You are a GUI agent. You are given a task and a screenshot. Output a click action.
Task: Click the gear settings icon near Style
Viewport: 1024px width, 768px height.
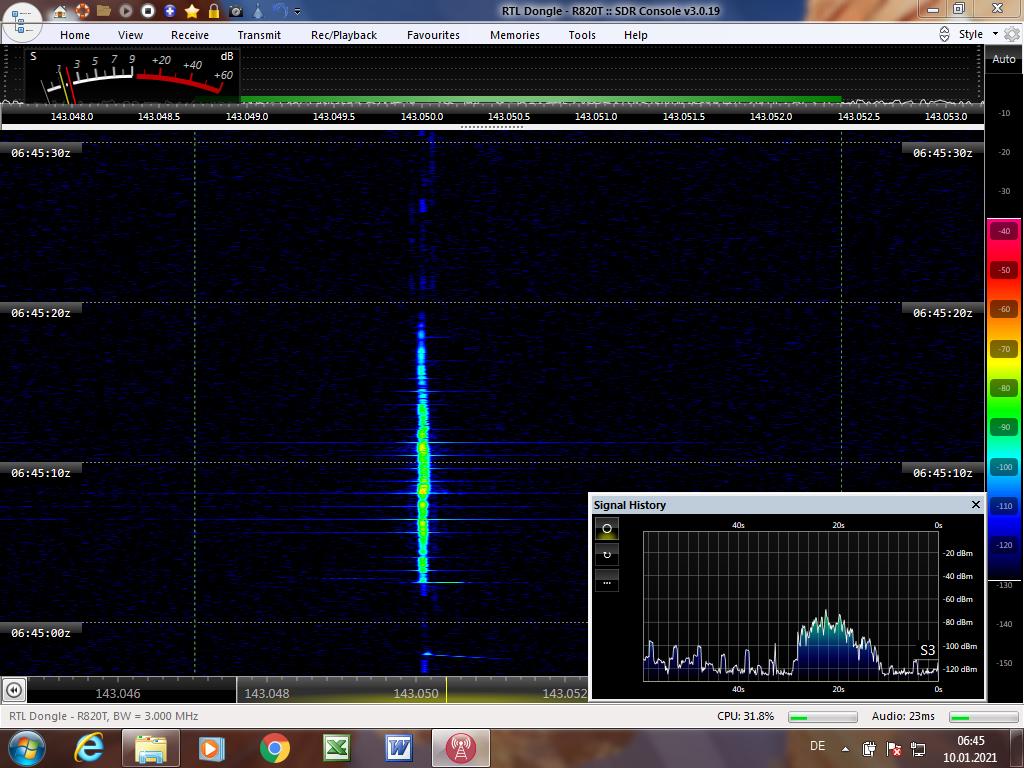pyautogui.click(x=1012, y=34)
